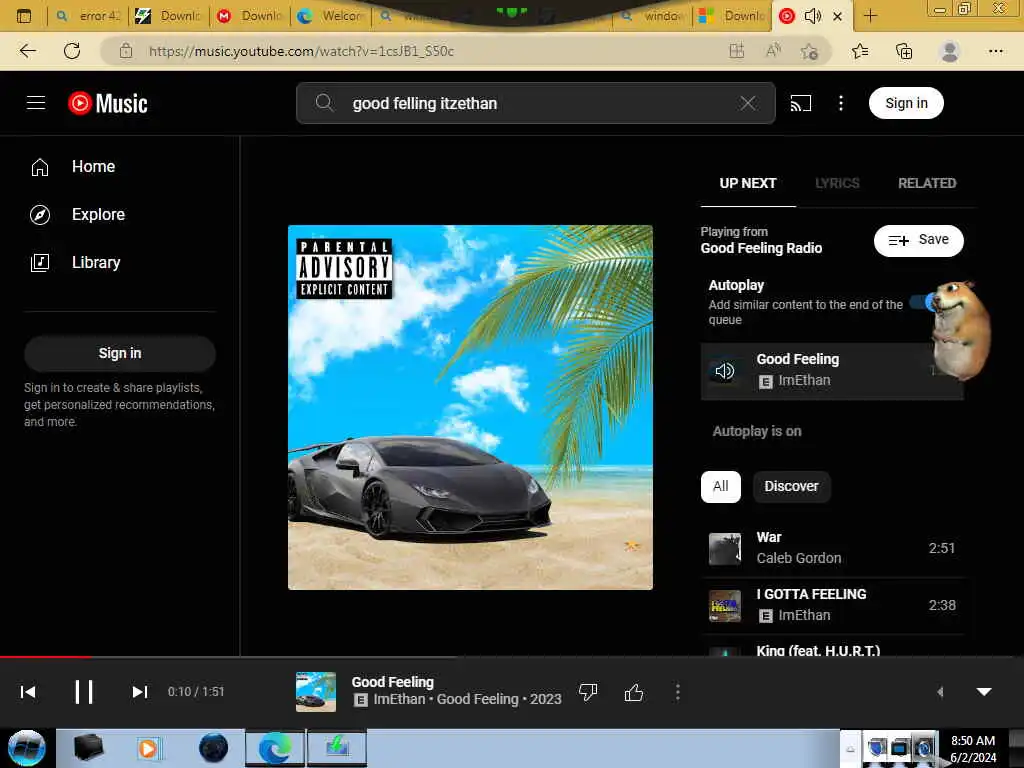Switch to the RELATED tab
The height and width of the screenshot is (768, 1024).
point(927,184)
